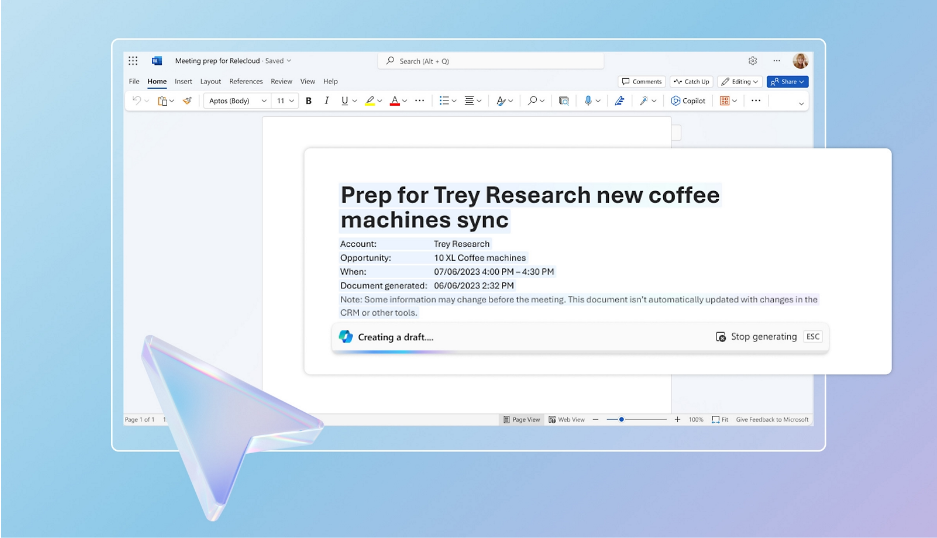Open the user account avatar
Image resolution: width=937 pixels, height=538 pixels.
(x=800, y=60)
